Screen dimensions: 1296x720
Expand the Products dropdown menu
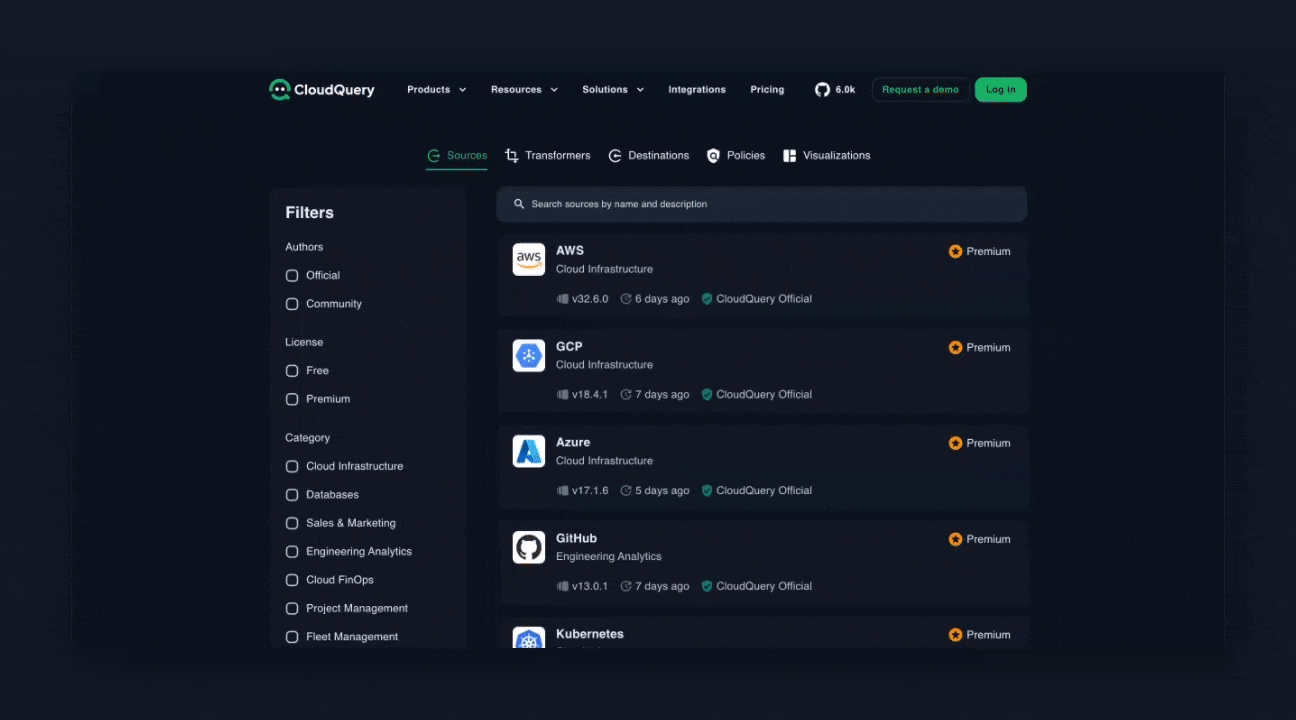(437, 90)
